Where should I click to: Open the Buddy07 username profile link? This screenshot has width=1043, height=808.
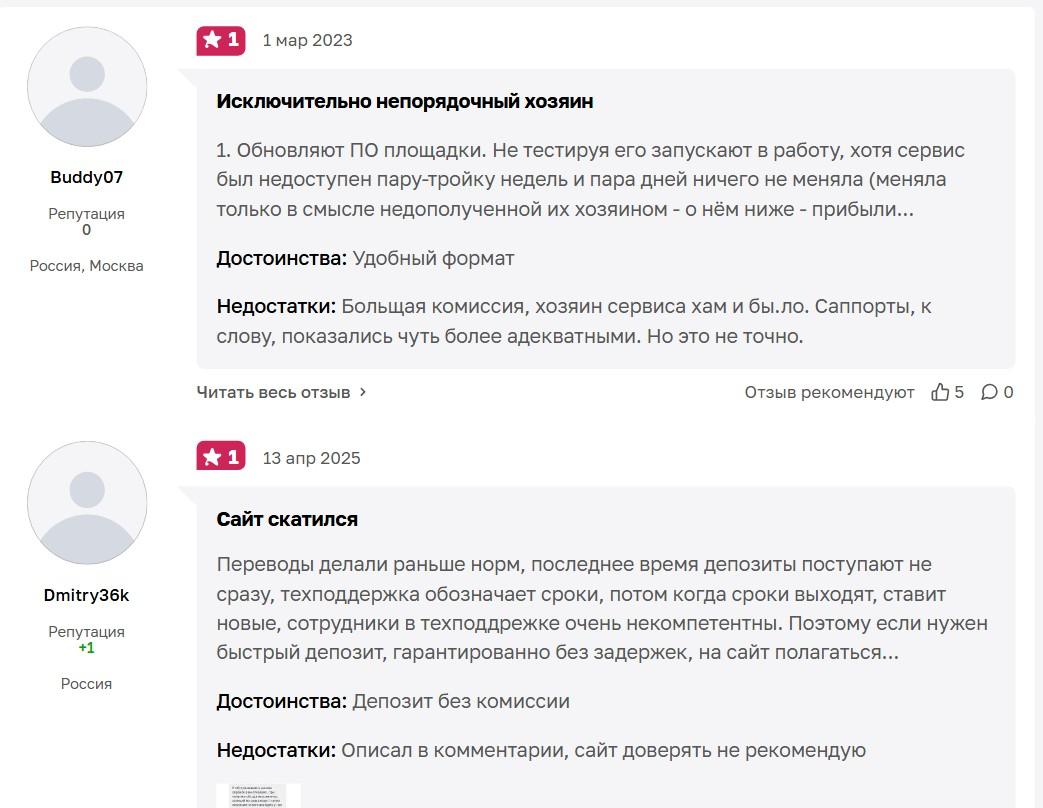pyautogui.click(x=87, y=177)
